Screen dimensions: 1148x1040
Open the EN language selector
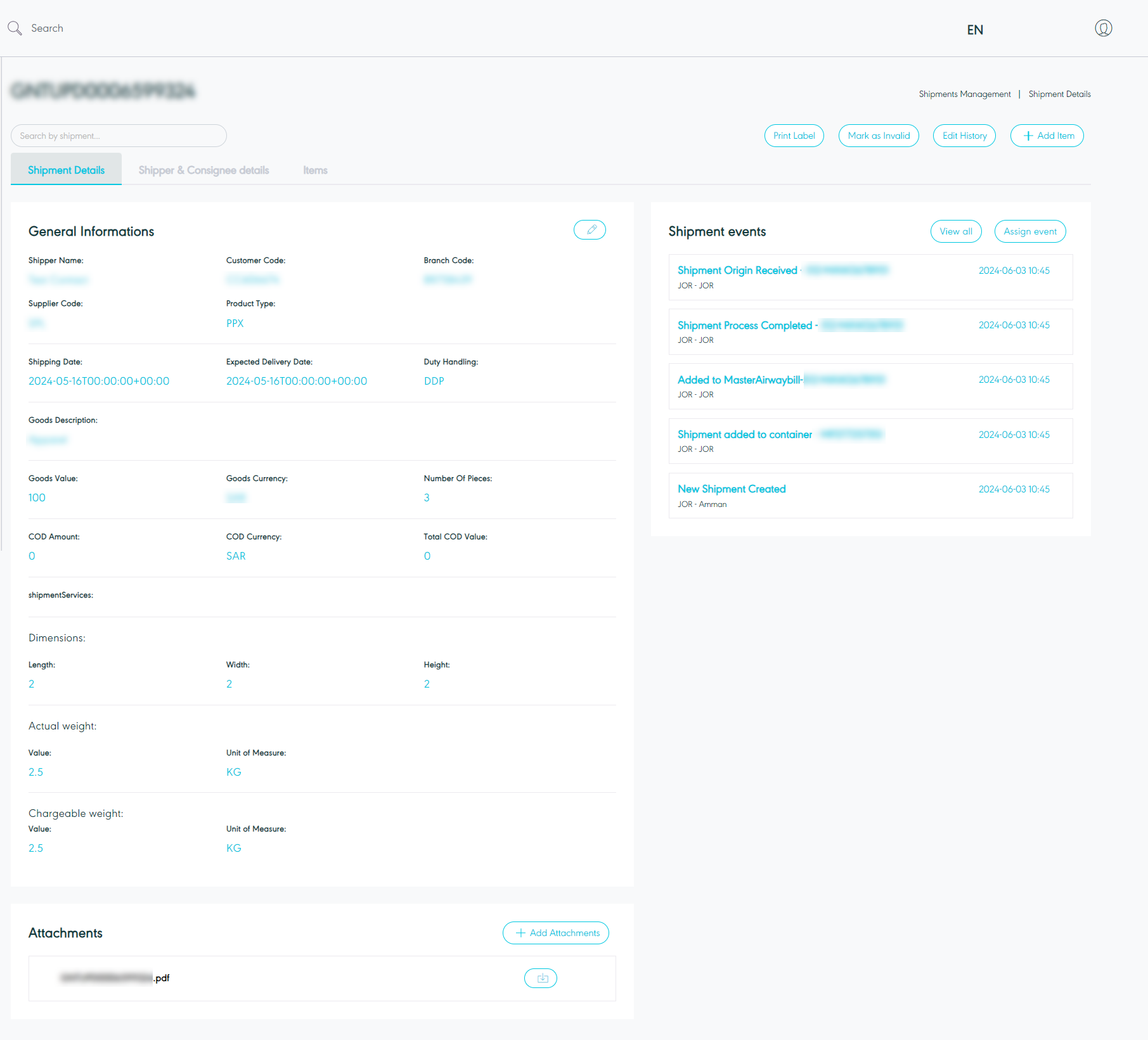pos(975,30)
